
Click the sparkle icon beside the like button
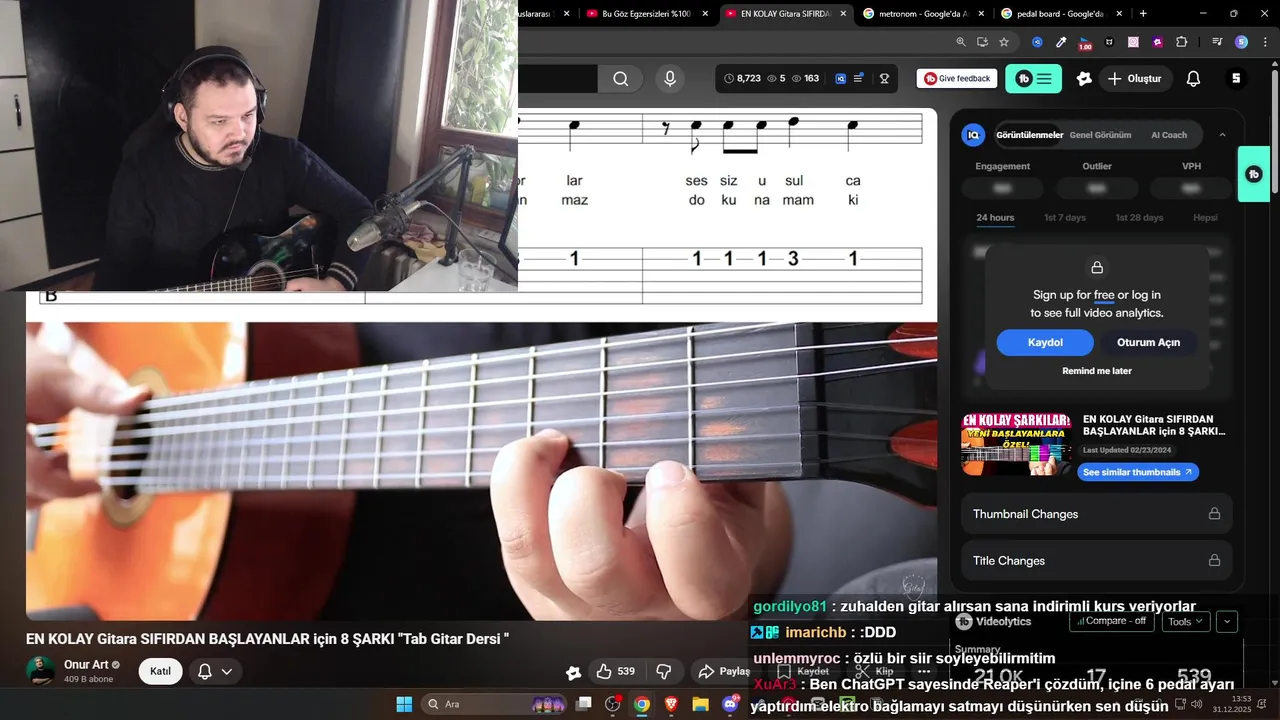[x=573, y=672]
